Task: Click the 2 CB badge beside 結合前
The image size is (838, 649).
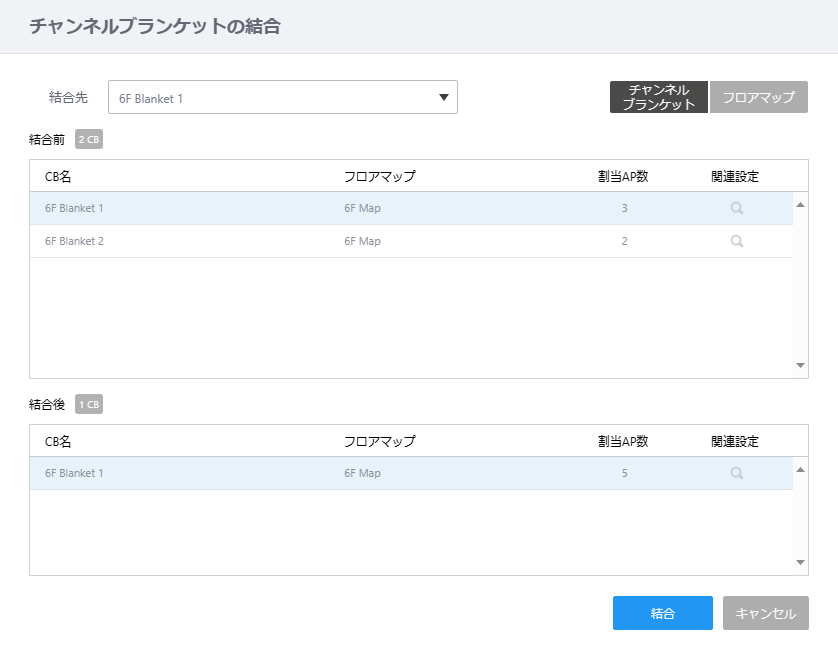Action: (89, 140)
